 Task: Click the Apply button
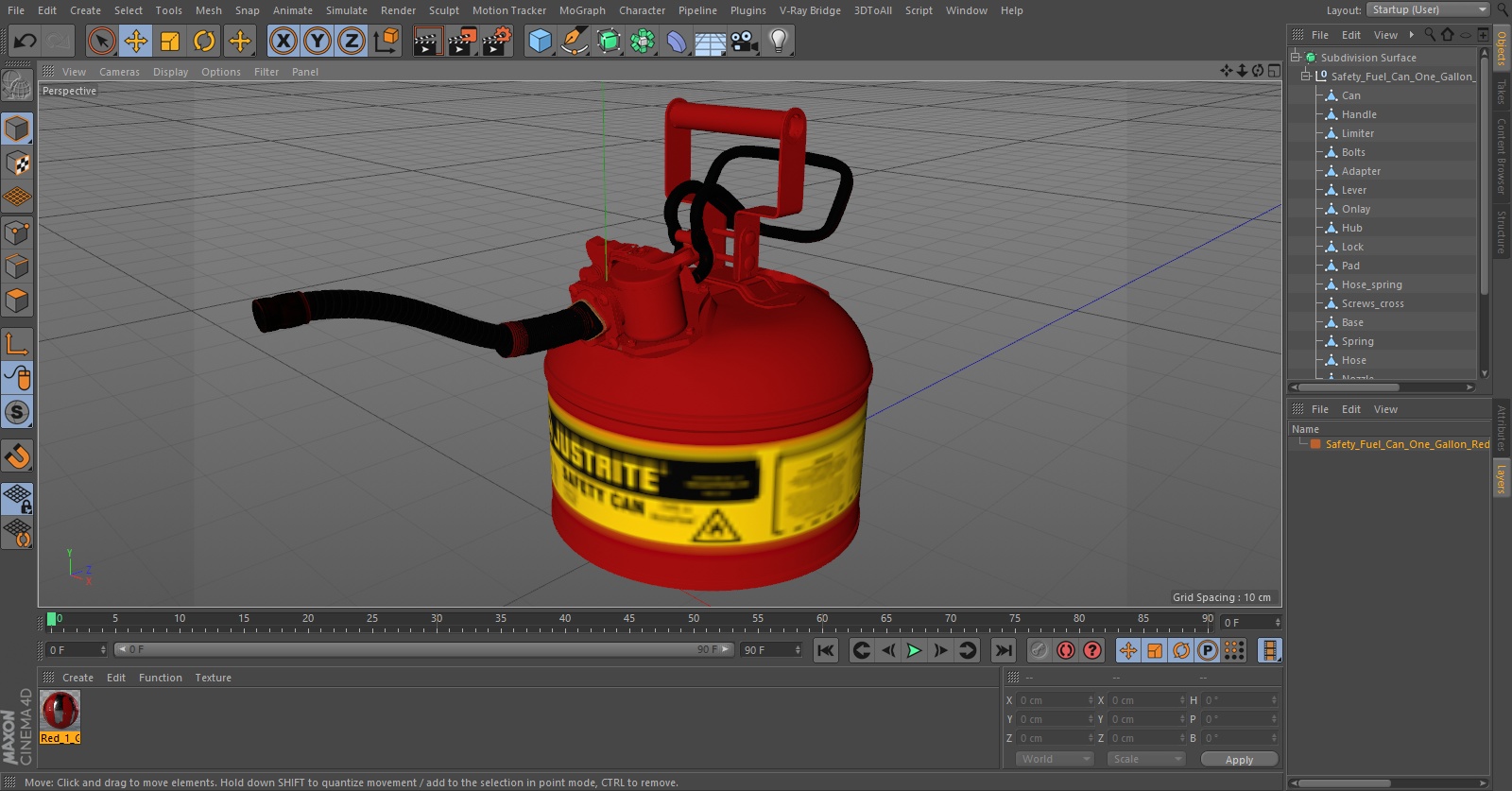tap(1239, 760)
